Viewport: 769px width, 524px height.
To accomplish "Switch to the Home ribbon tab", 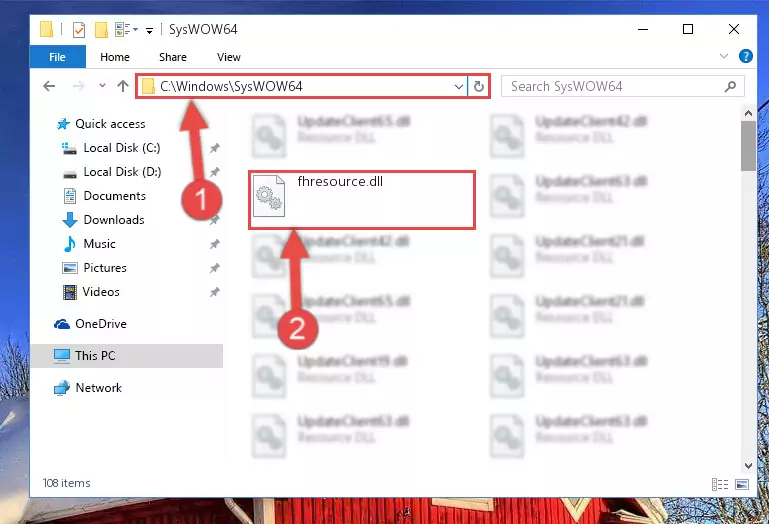I will click(x=115, y=57).
